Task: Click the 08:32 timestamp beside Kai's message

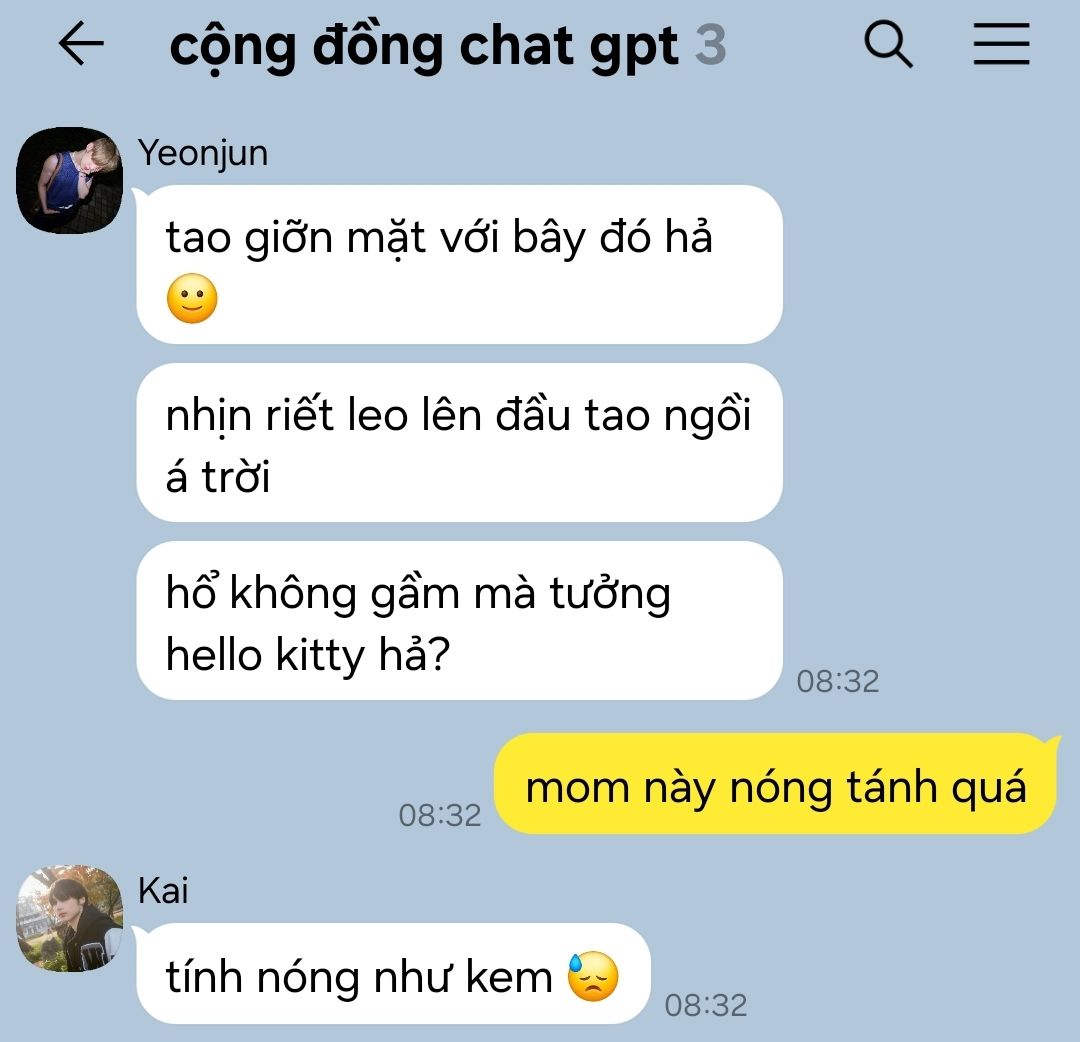Action: 705,1005
